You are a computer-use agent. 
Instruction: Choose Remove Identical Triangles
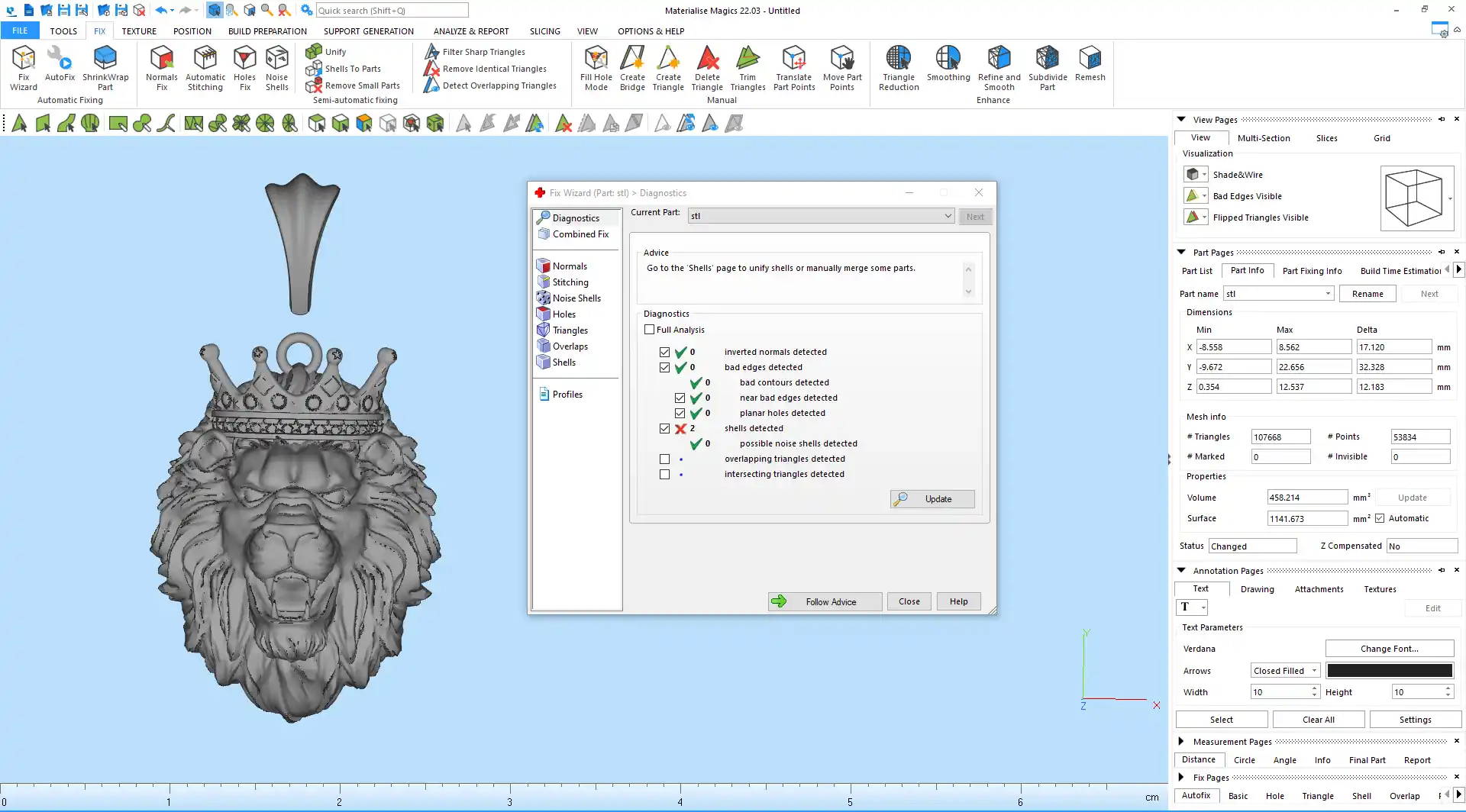point(485,69)
